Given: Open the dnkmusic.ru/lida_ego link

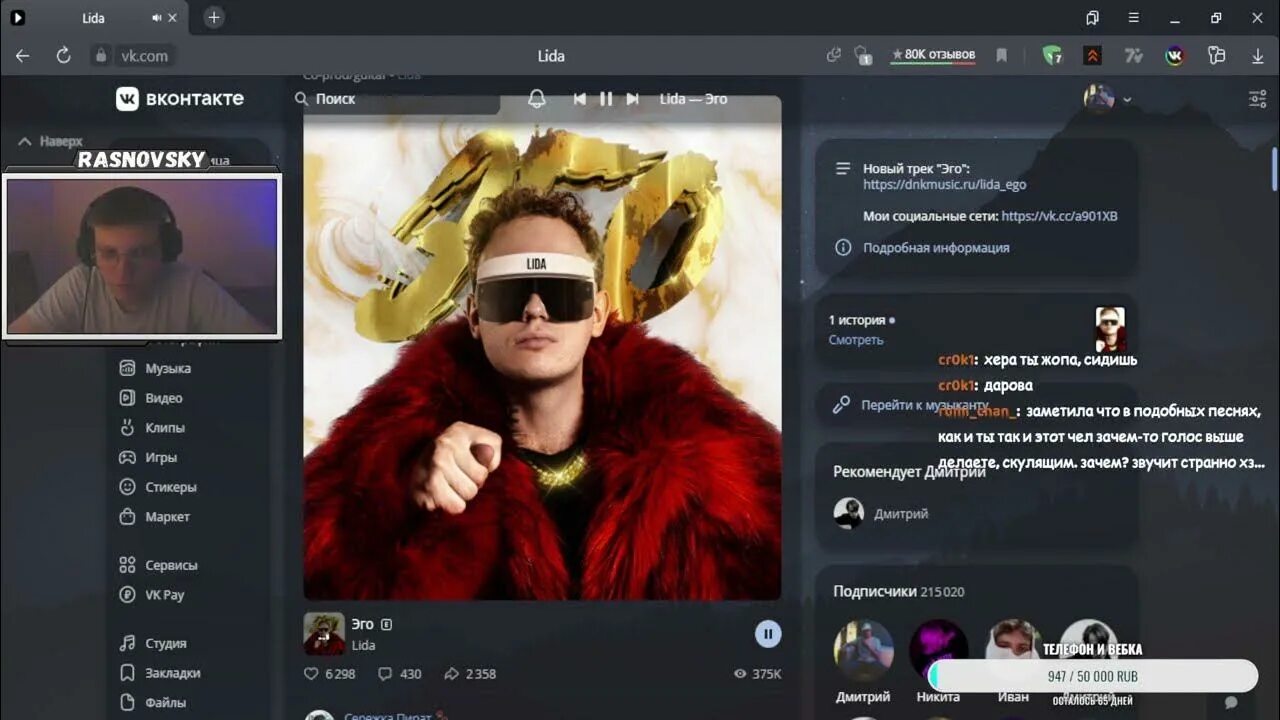Looking at the screenshot, I should [x=945, y=185].
